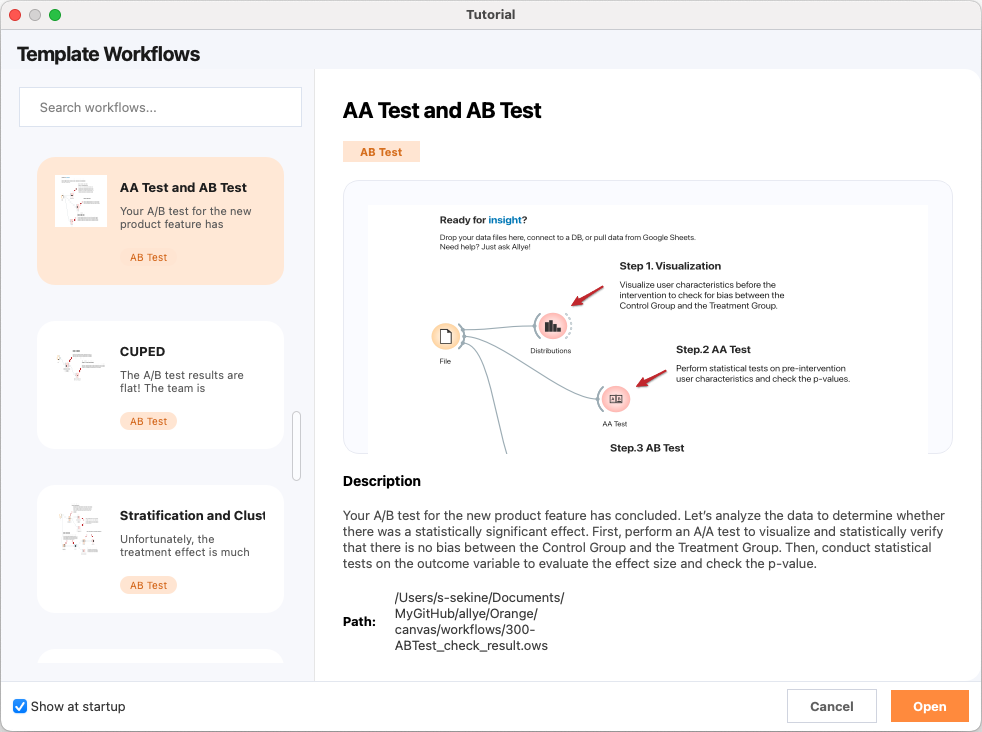Click the workflow list scrollbar
This screenshot has width=982, height=732.
297,445
